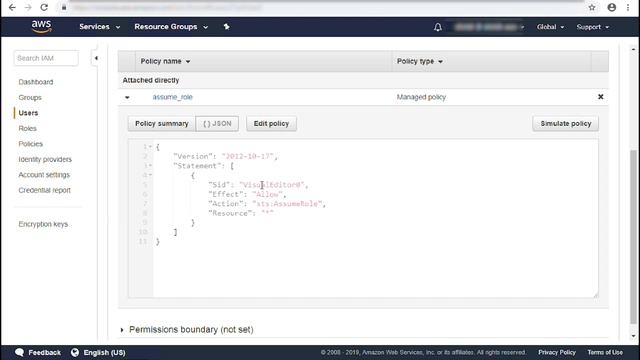Open Account settings in sidebar
Image resolution: width=640 pixels, height=360 pixels.
44,175
